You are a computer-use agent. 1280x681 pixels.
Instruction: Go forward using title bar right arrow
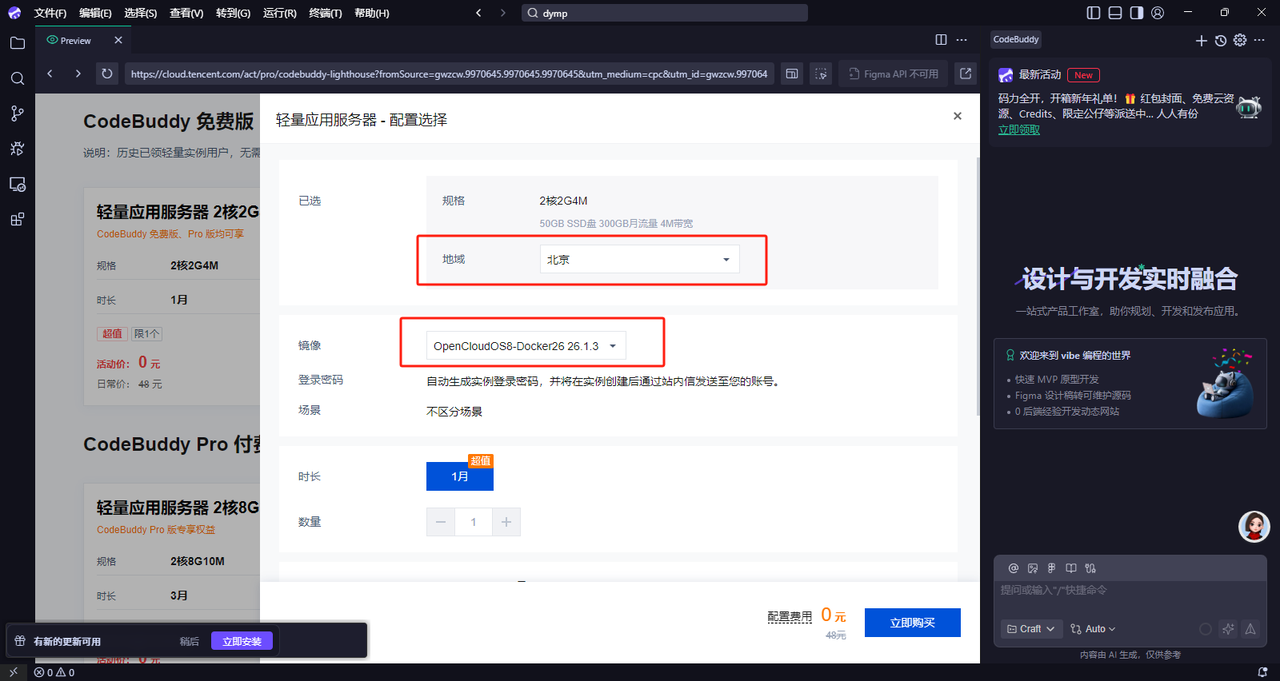click(505, 13)
